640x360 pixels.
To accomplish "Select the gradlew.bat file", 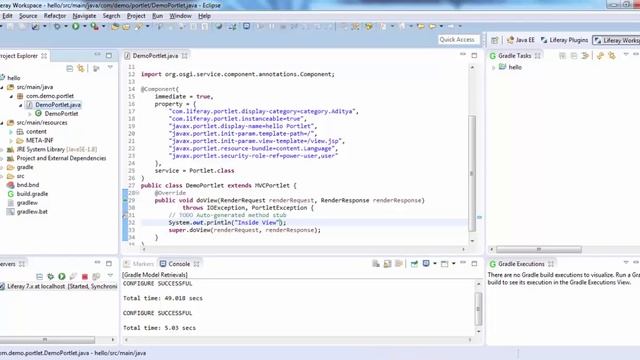I will click(32, 212).
